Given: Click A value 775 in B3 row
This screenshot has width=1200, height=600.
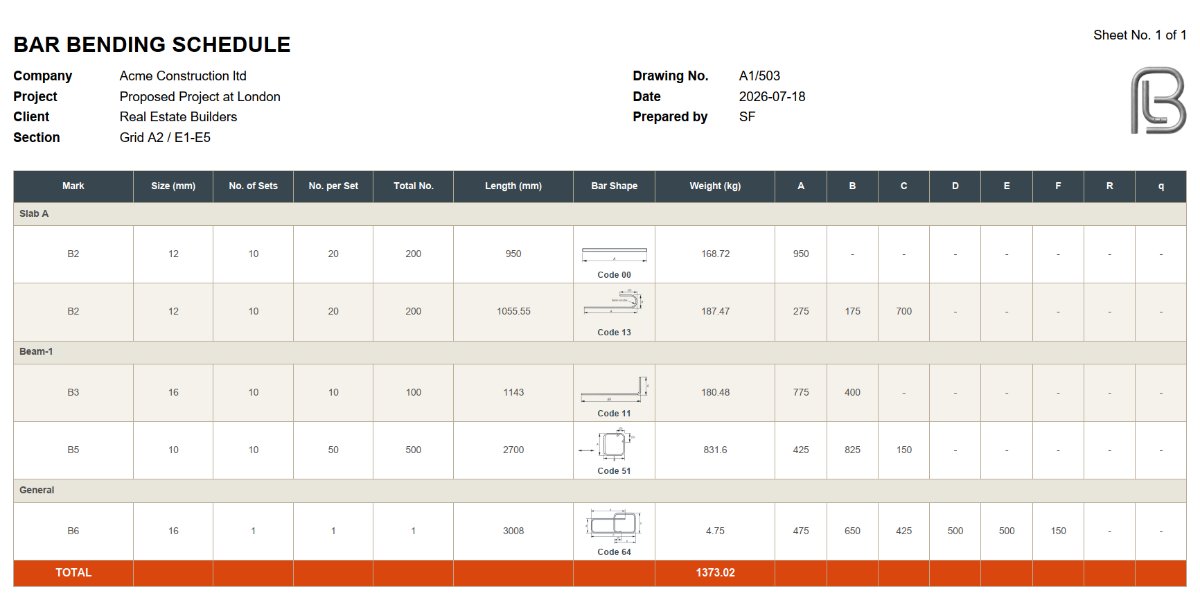Looking at the screenshot, I should point(801,393).
